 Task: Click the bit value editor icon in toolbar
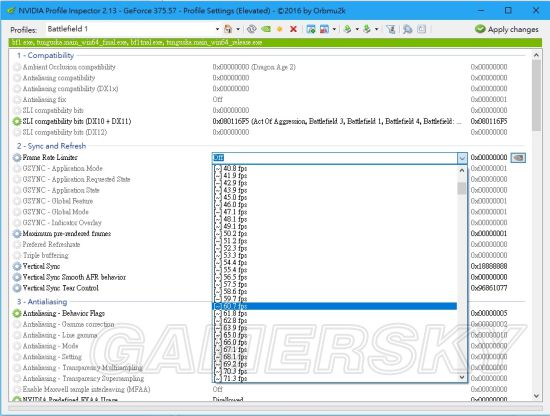(422, 29)
